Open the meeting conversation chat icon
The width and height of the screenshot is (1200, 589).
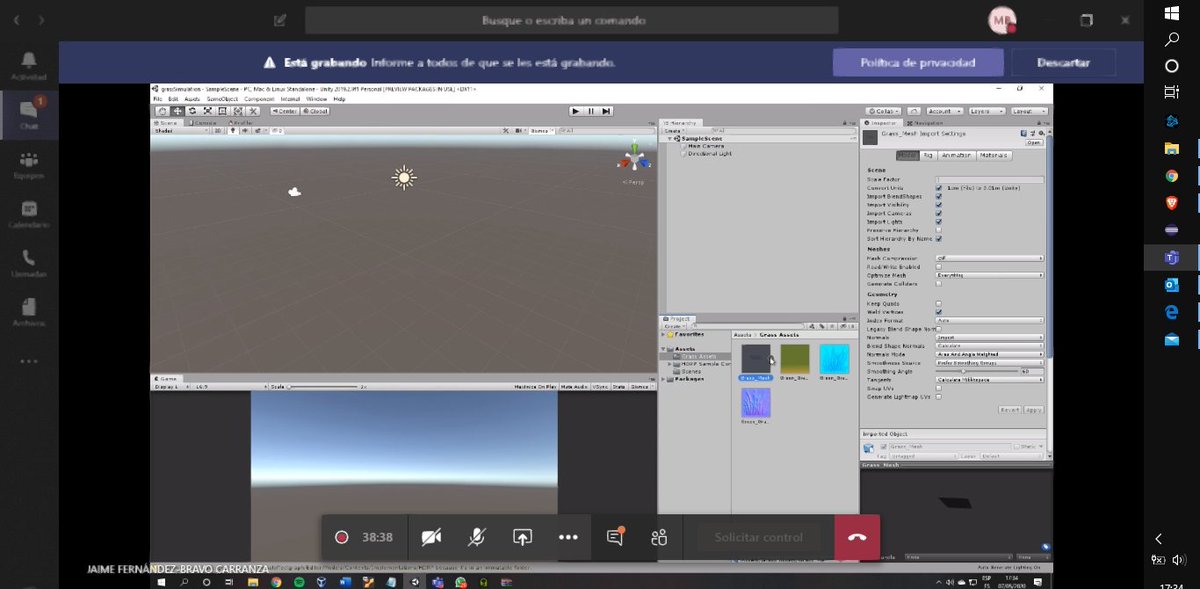click(x=614, y=537)
